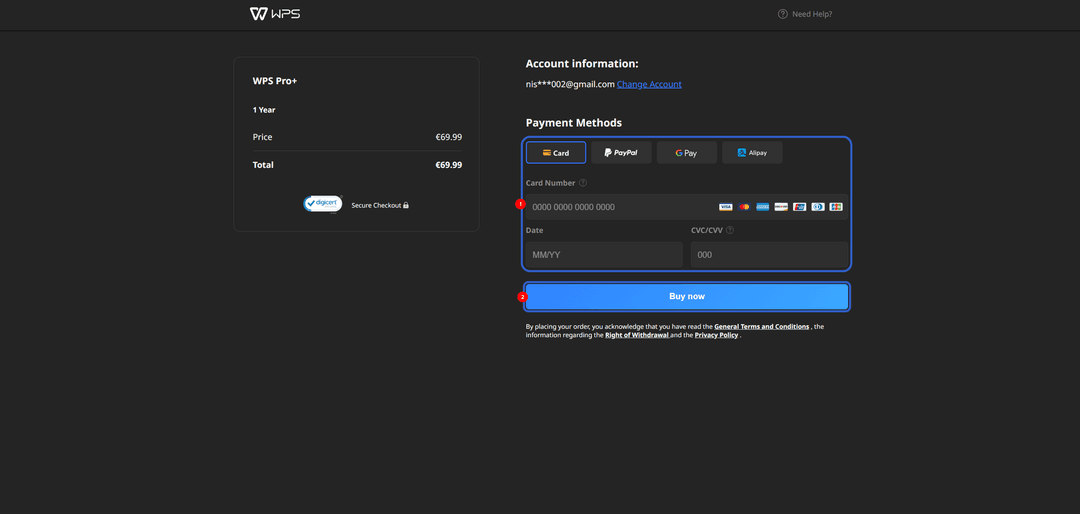Screen dimensions: 1080x514
Task: Click the JCB card logo
Action: click(836, 207)
